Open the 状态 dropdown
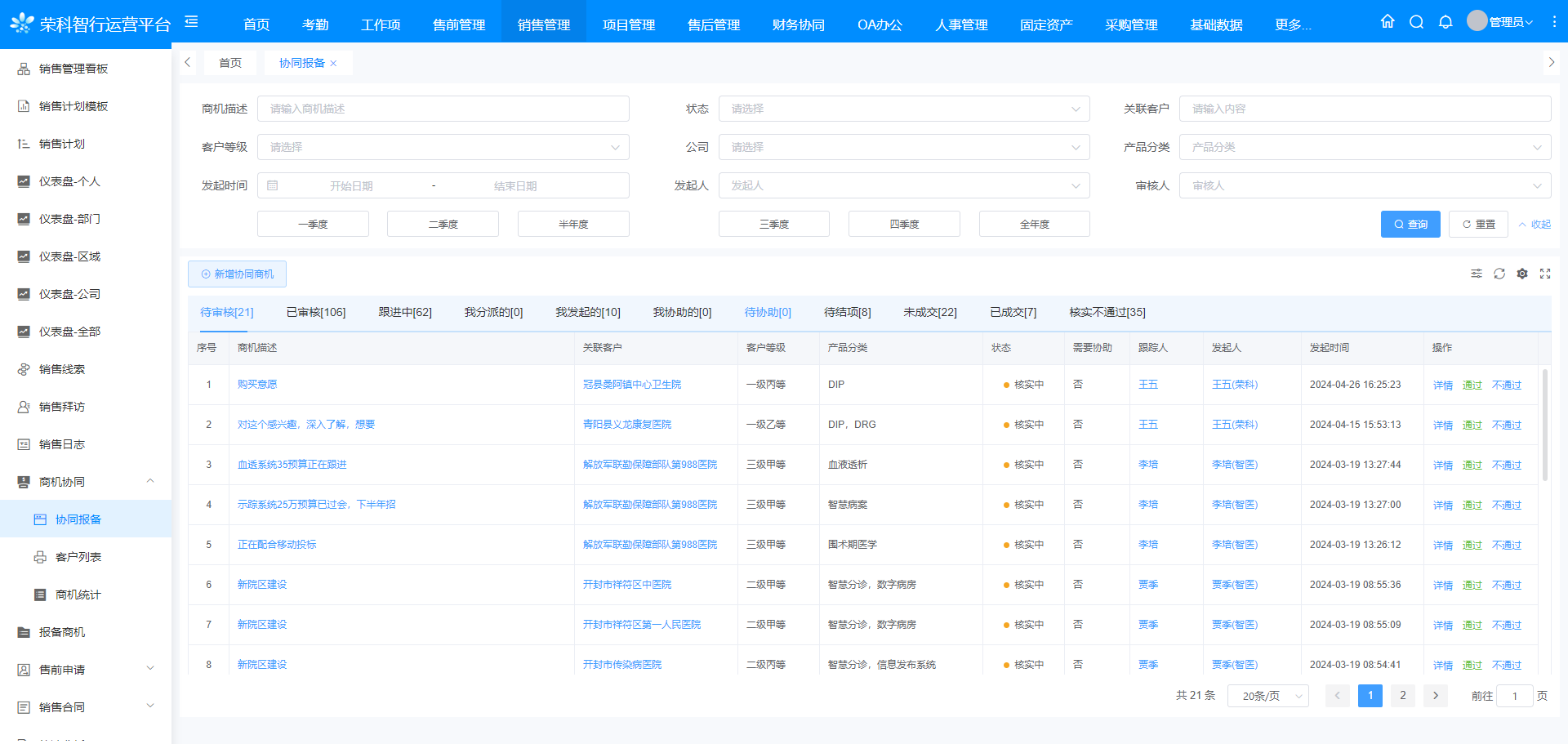This screenshot has width=1568, height=744. coord(903,109)
